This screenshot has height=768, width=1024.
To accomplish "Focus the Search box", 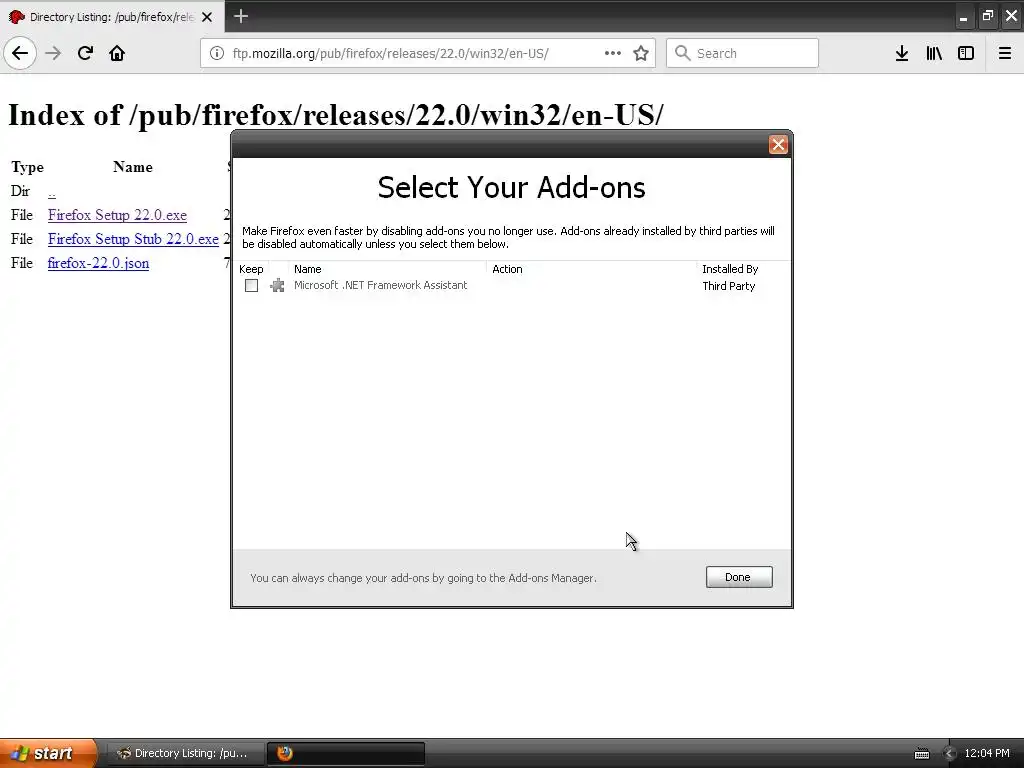I will click(742, 53).
